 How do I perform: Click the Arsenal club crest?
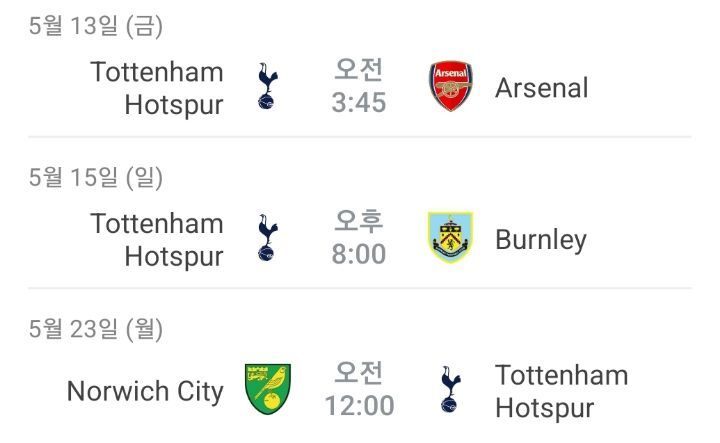(x=451, y=86)
